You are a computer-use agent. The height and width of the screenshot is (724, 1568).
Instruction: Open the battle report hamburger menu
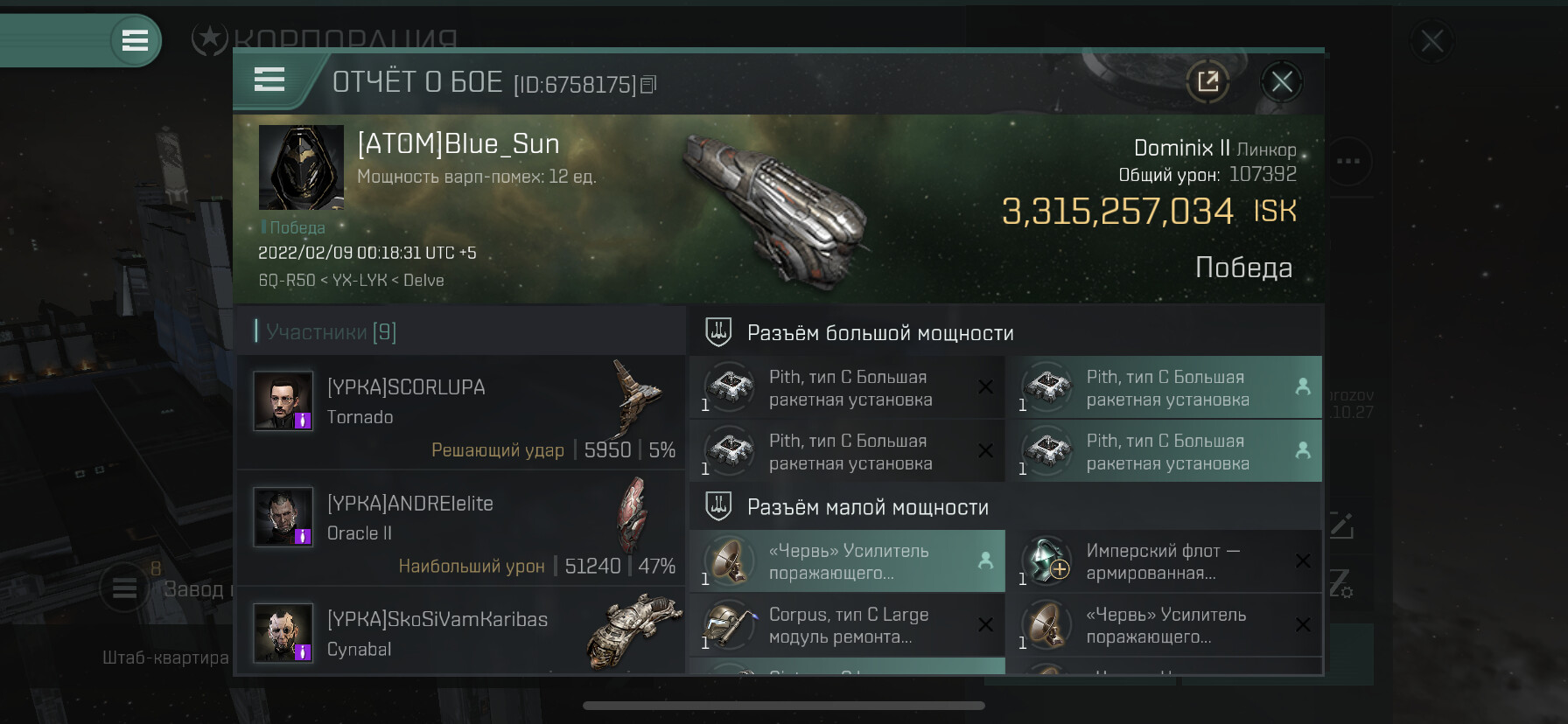coord(269,80)
